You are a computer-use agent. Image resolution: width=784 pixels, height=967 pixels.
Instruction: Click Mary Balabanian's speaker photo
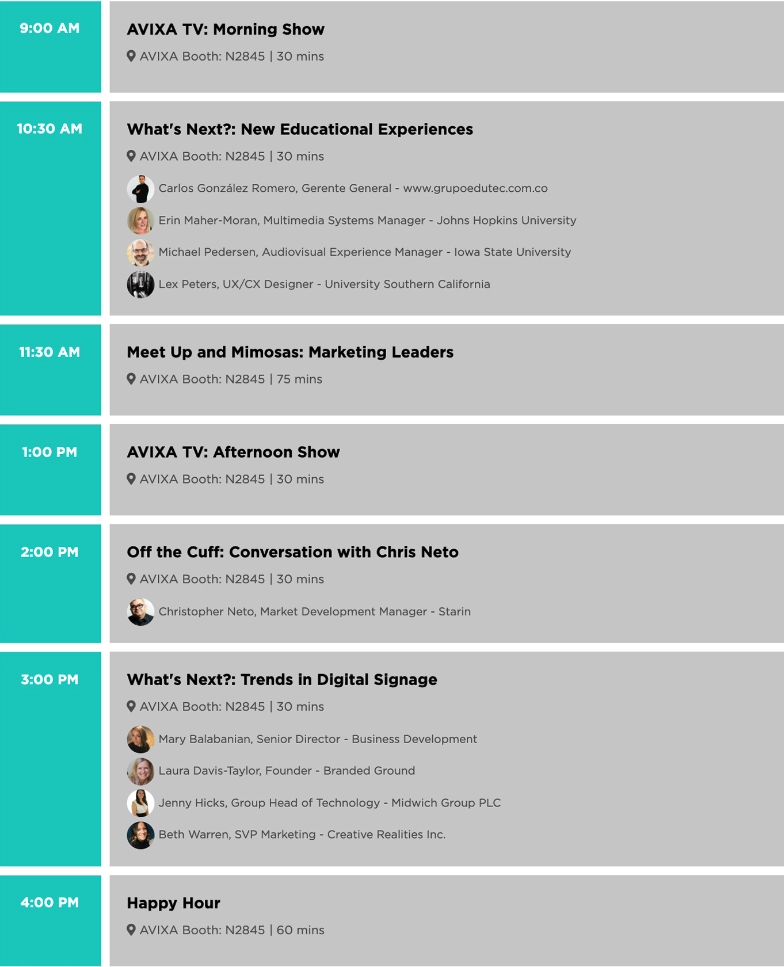tap(141, 739)
